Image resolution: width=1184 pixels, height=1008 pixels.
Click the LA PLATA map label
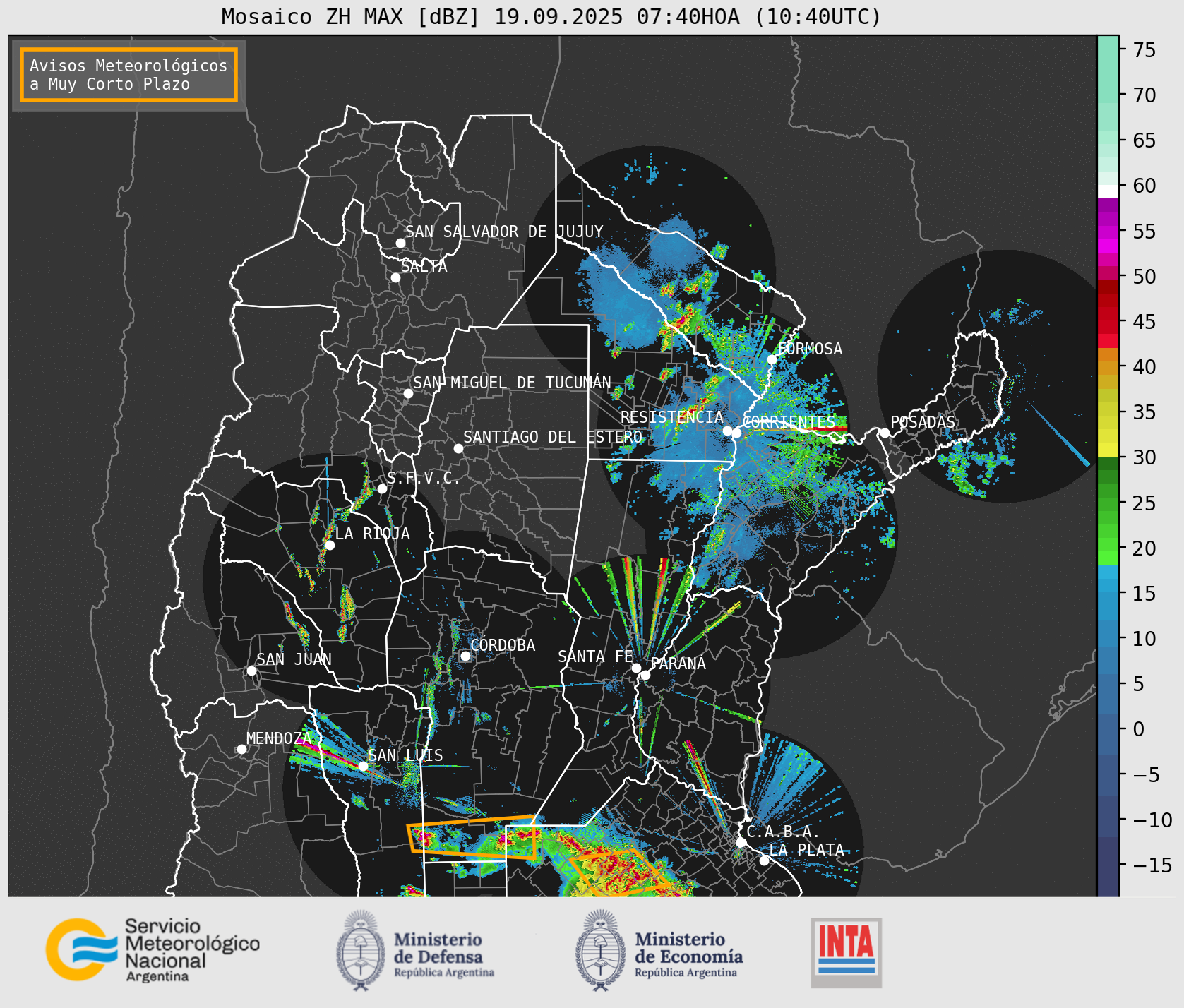807,850
